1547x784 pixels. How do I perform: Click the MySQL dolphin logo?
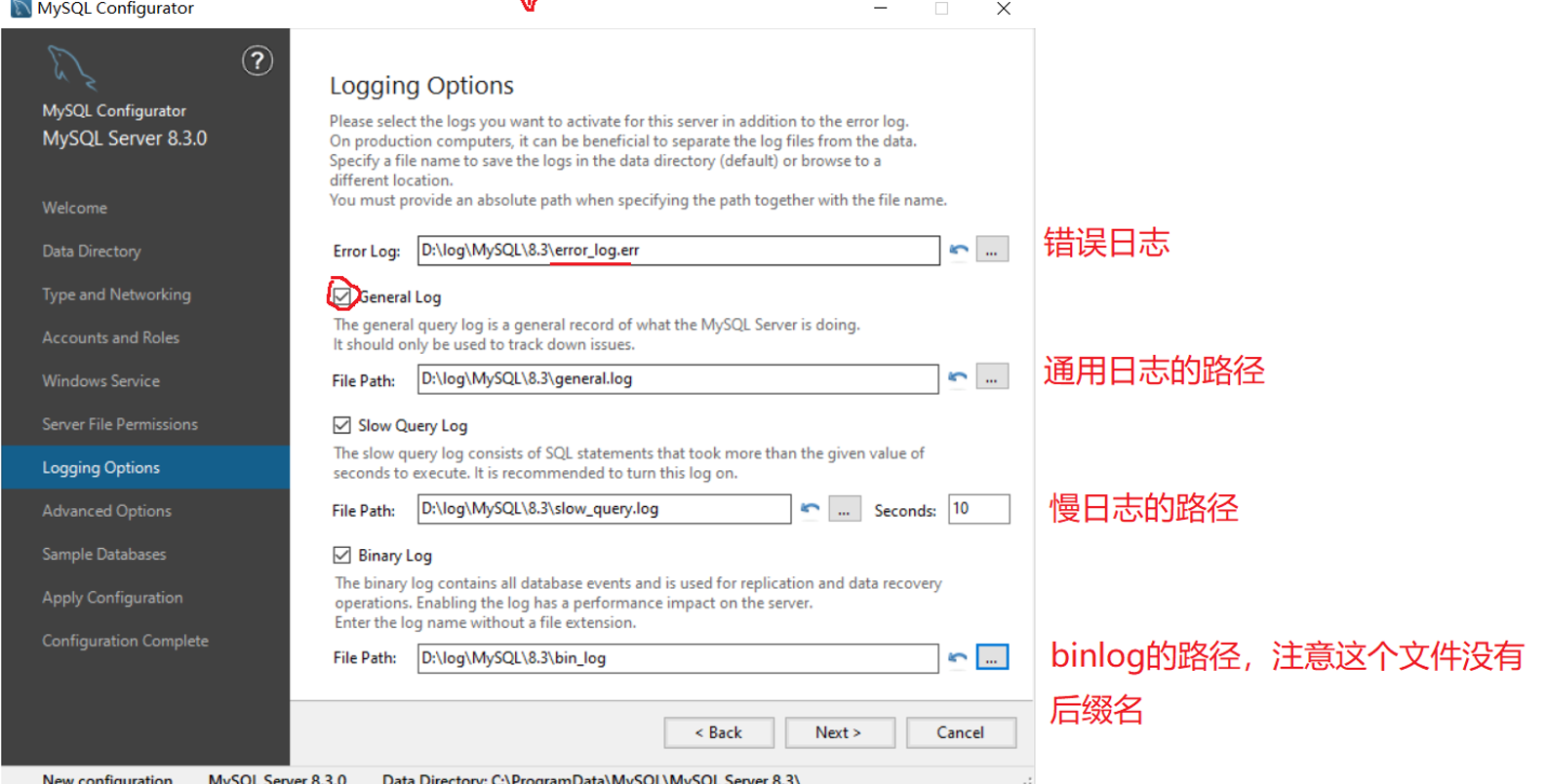[x=71, y=68]
